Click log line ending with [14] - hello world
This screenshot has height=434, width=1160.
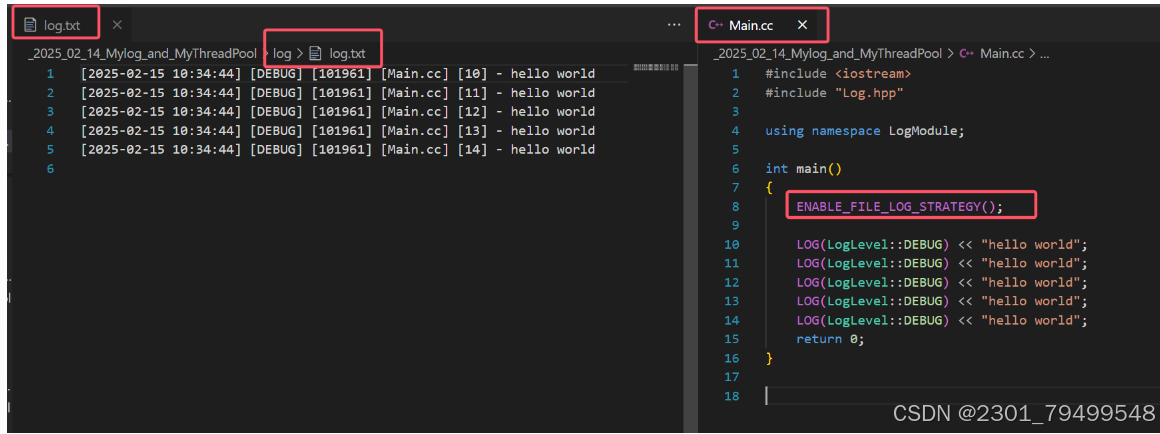(x=338, y=149)
